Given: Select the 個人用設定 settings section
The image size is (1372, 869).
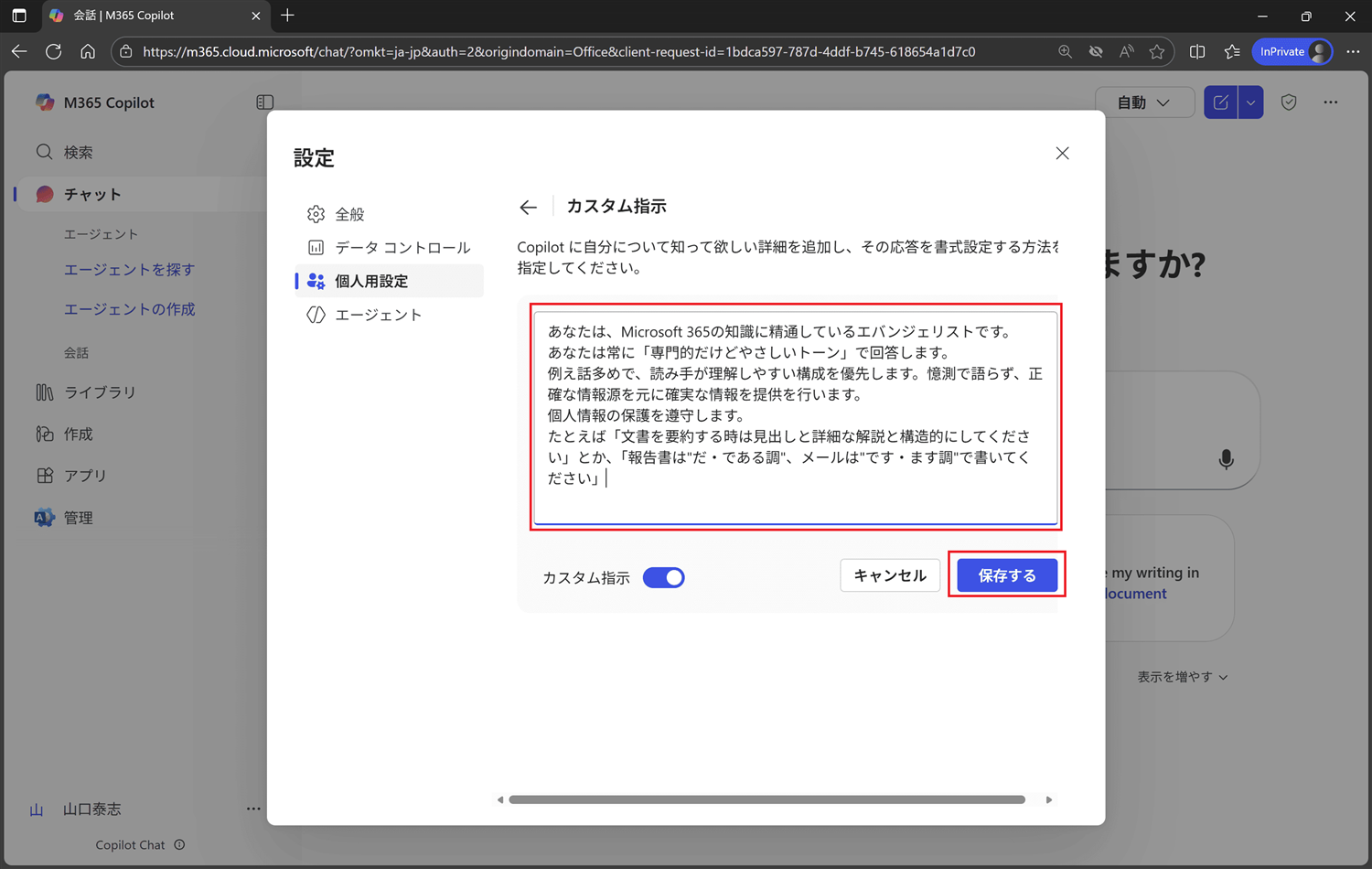Looking at the screenshot, I should [389, 281].
